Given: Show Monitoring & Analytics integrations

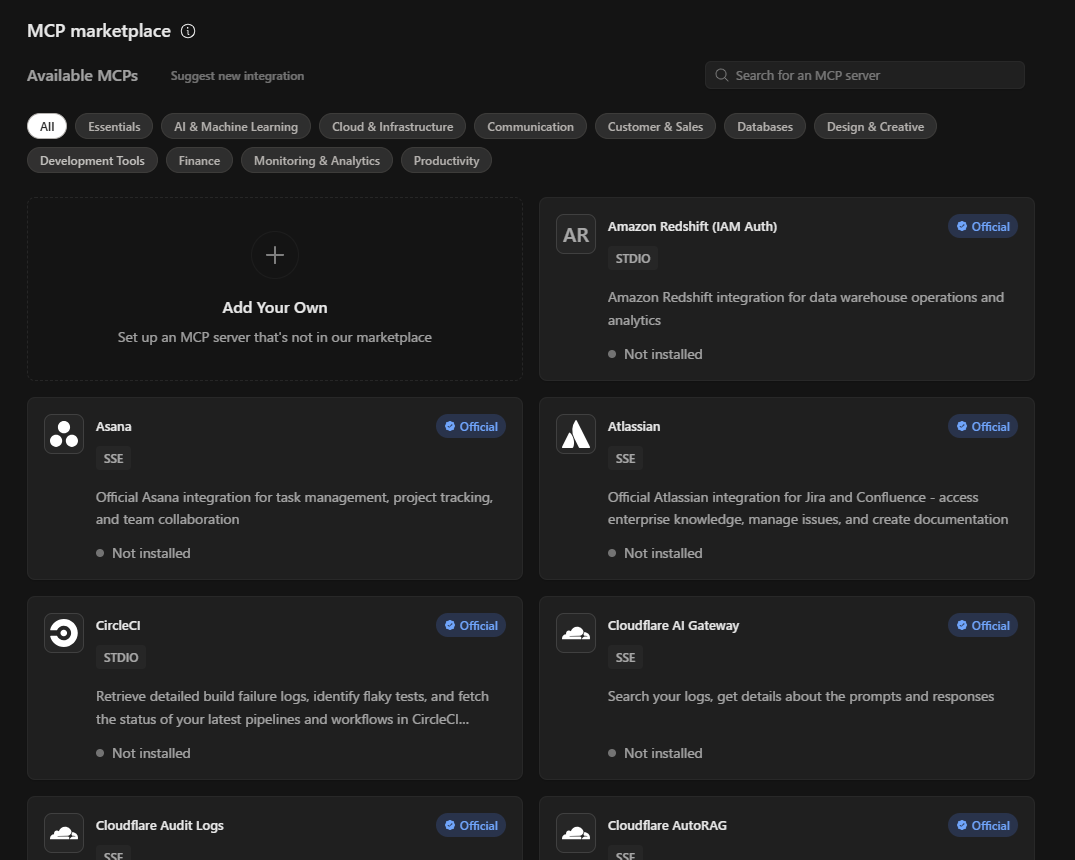Looking at the screenshot, I should [317, 161].
